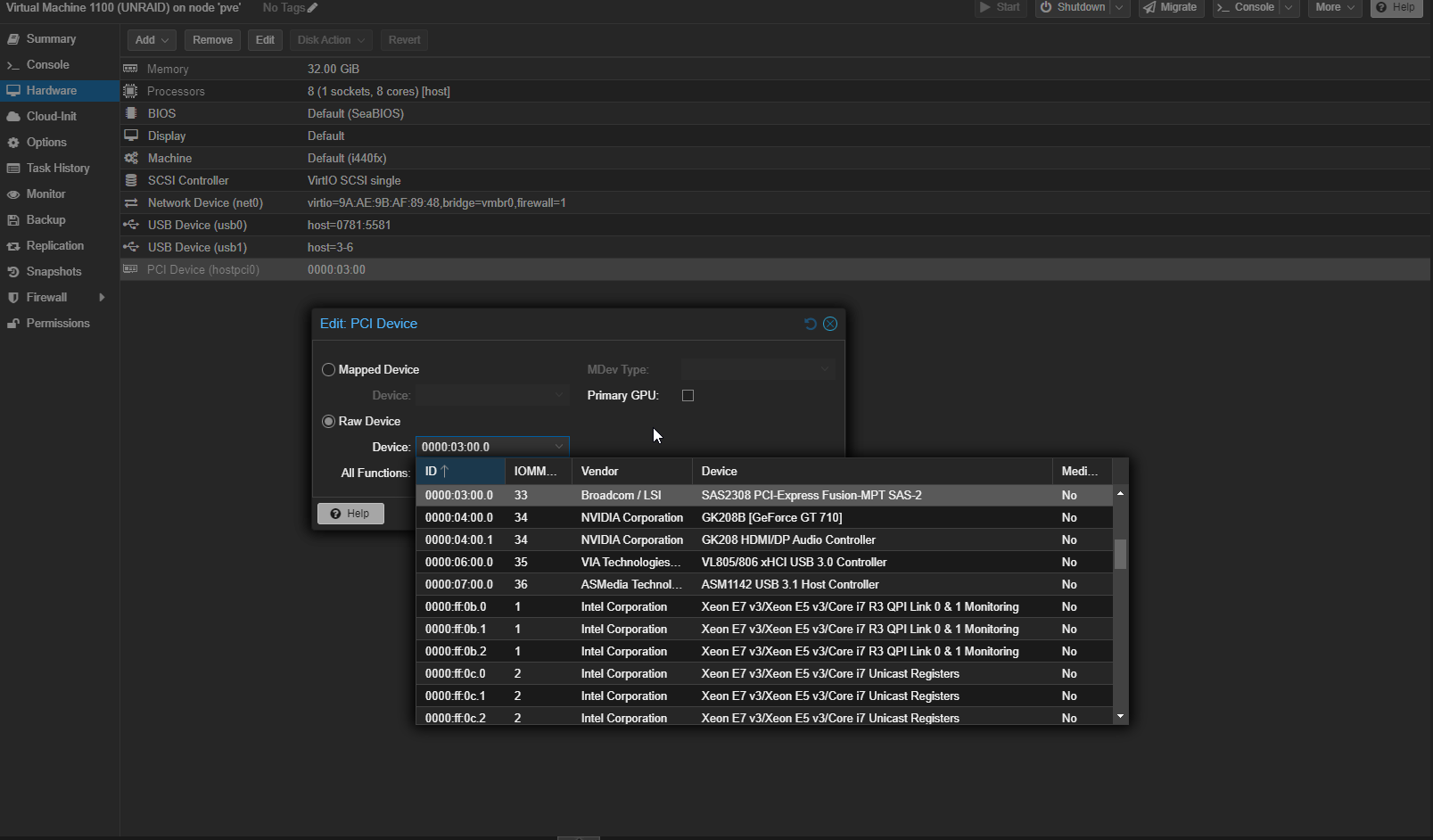Open Task History

58,169
